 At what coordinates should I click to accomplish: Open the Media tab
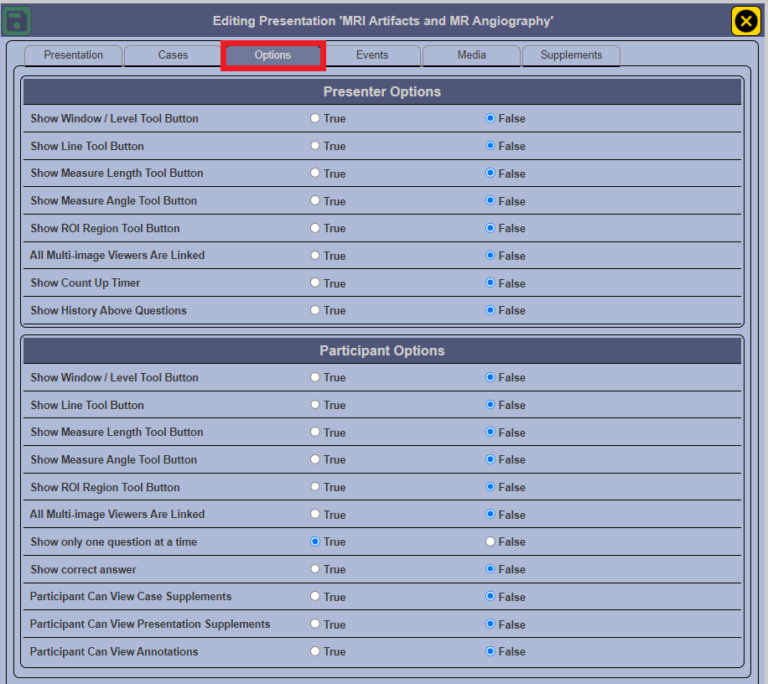(x=471, y=55)
